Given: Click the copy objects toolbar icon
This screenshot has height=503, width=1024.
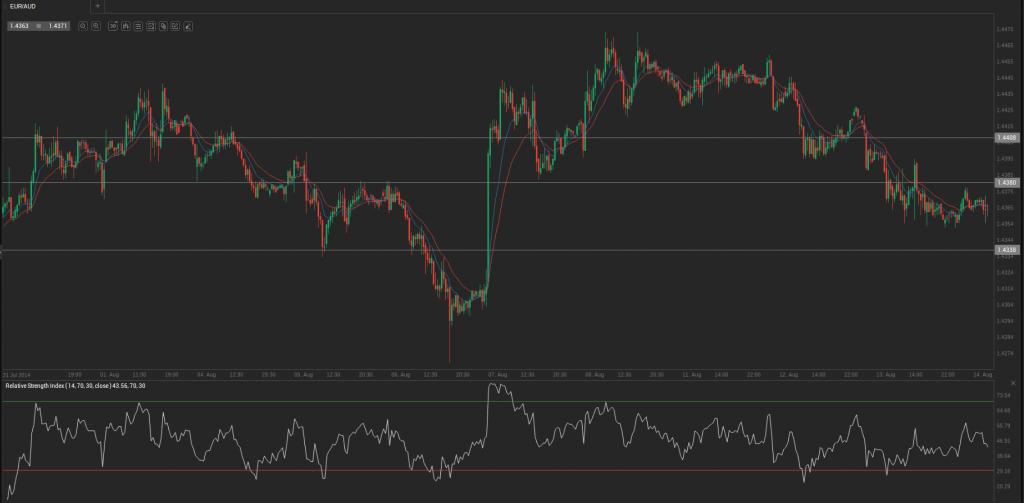Looking at the screenshot, I should click(x=162, y=25).
